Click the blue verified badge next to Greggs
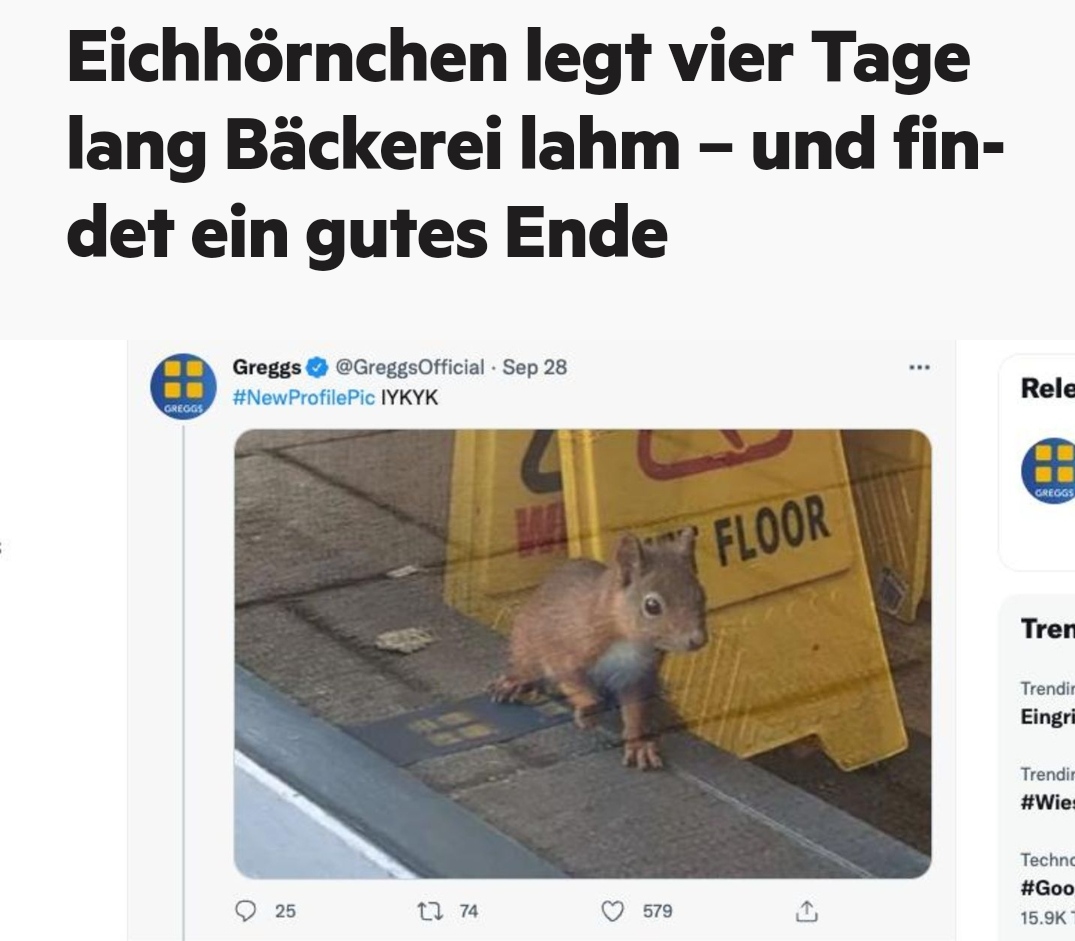The width and height of the screenshot is (1075, 941). tap(316, 367)
